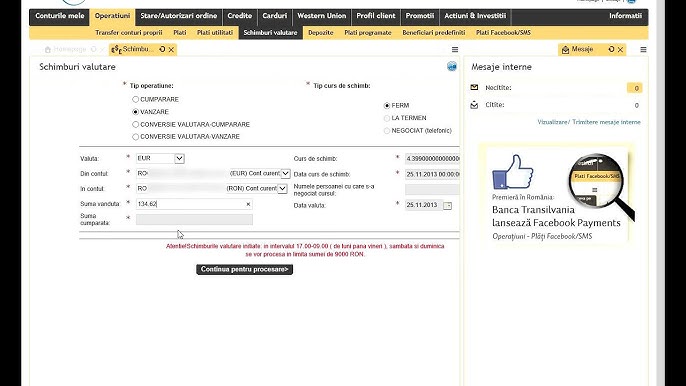The width and height of the screenshot is (686, 386).
Task: Go to Plati utilitati submenu
Action: [215, 33]
